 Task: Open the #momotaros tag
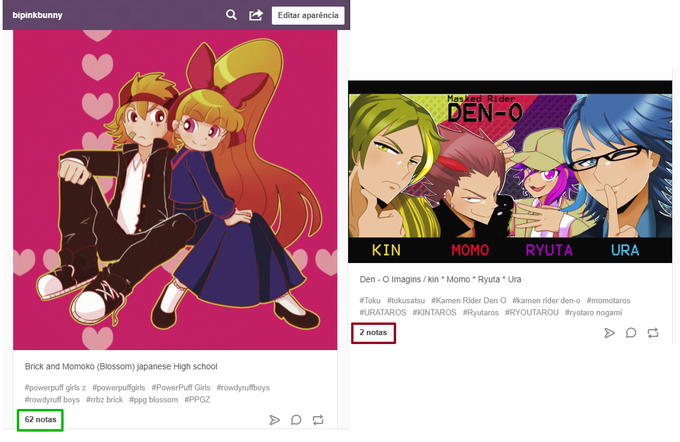tap(608, 300)
